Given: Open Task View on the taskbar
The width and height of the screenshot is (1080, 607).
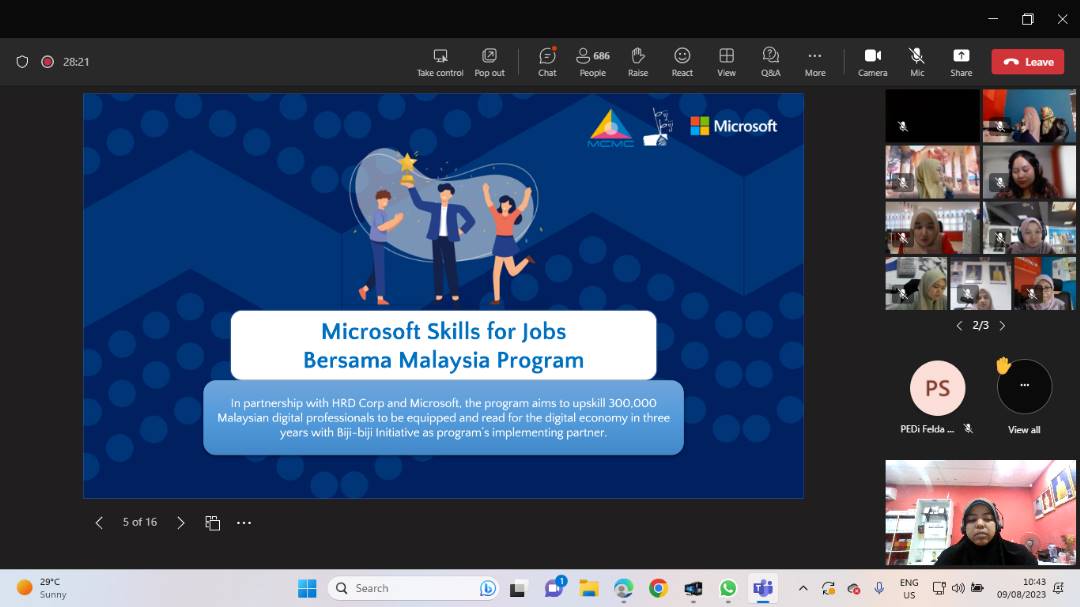Looking at the screenshot, I should (x=517, y=588).
